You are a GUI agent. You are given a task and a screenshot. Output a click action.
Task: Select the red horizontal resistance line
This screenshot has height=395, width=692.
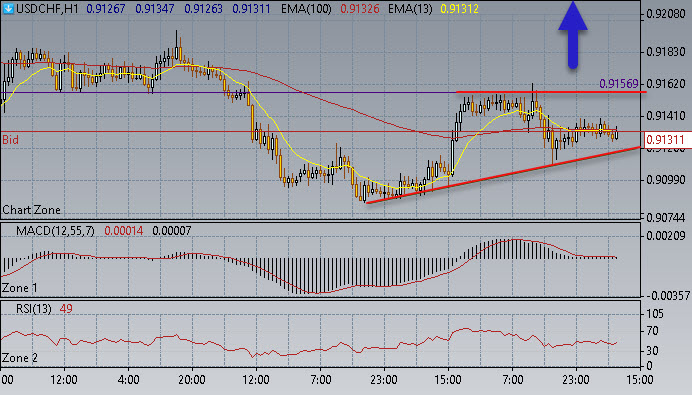pos(551,92)
